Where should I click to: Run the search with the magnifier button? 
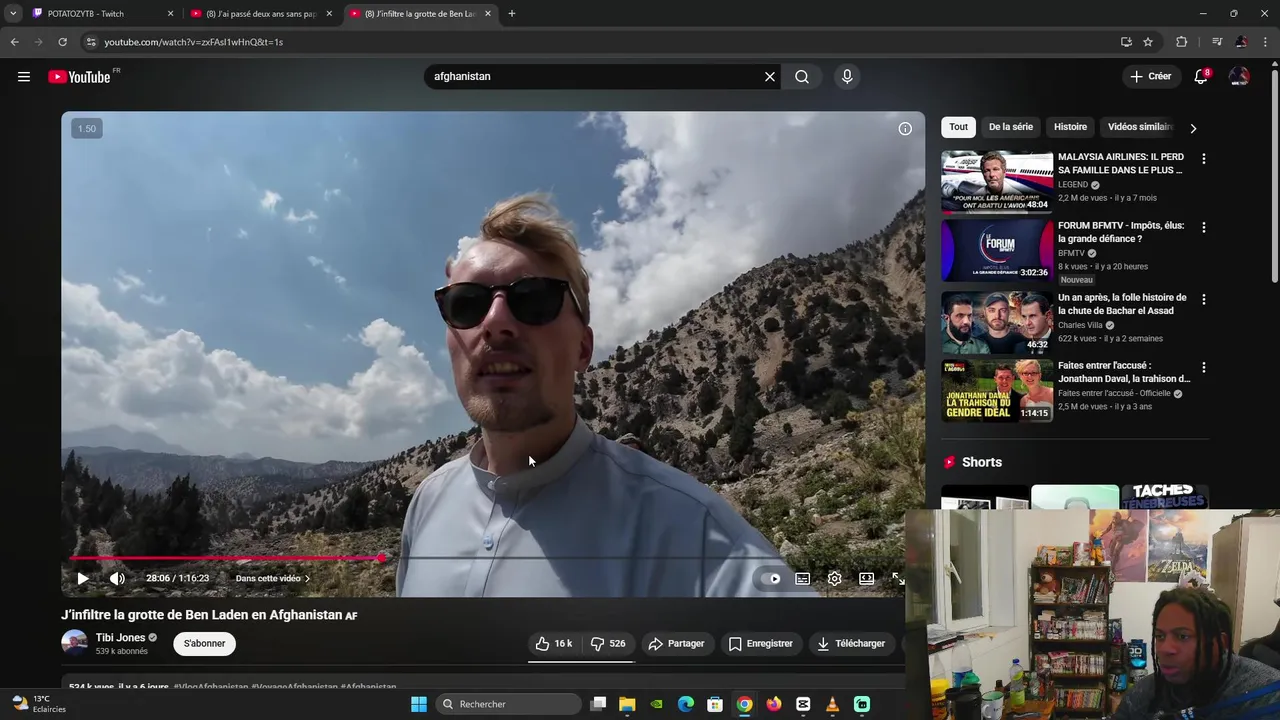coord(802,76)
